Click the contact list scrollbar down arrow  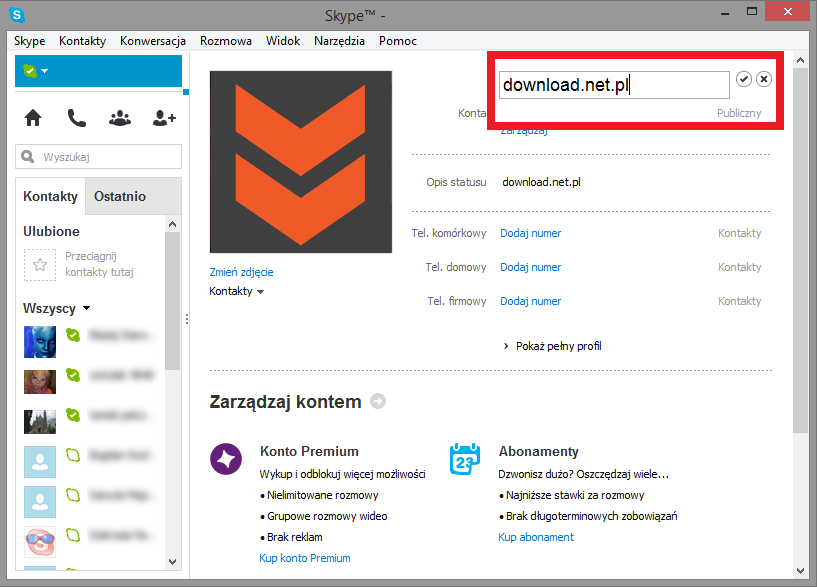[x=172, y=562]
